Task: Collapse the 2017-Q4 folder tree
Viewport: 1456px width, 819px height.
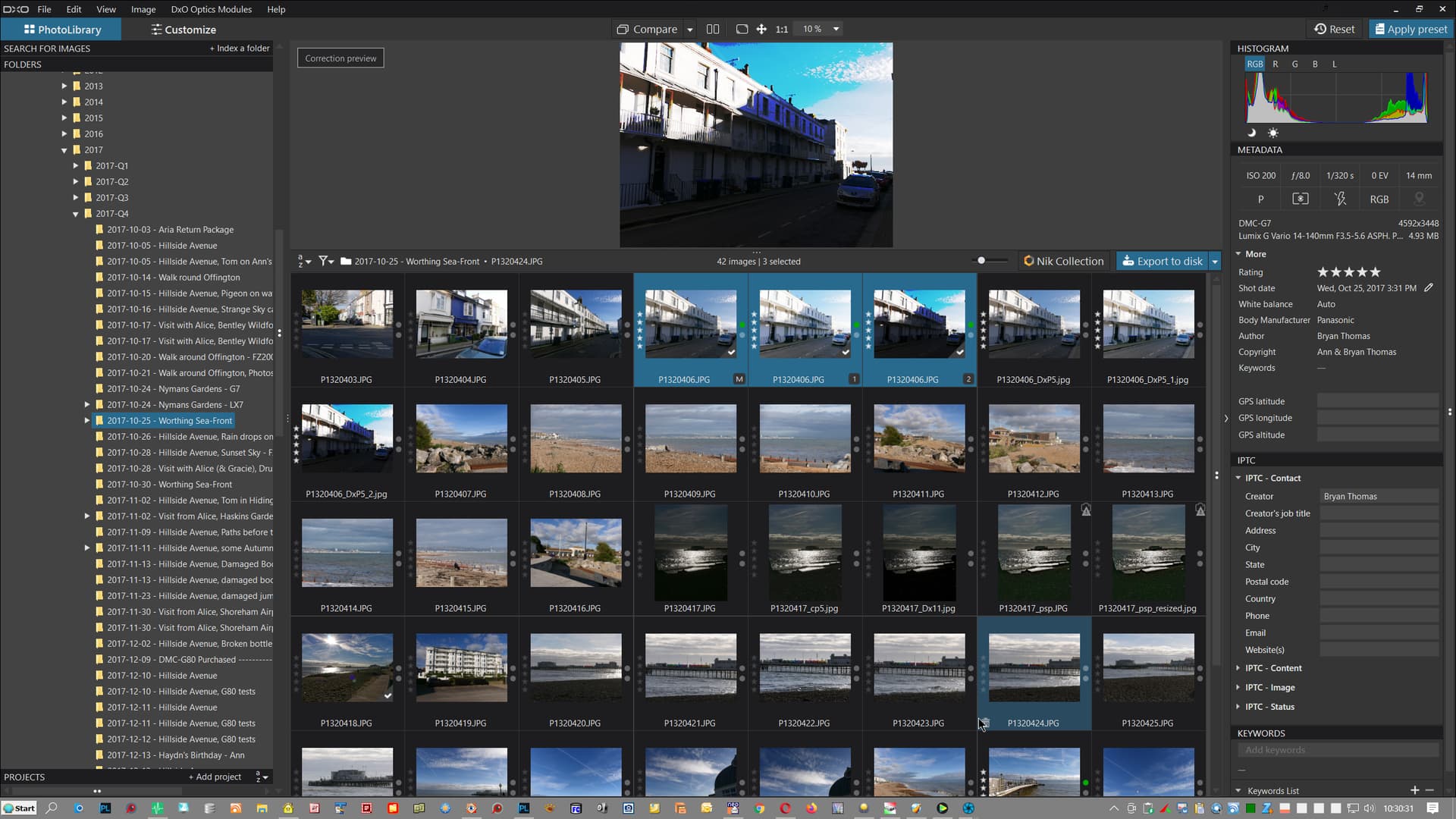Action: pyautogui.click(x=75, y=213)
